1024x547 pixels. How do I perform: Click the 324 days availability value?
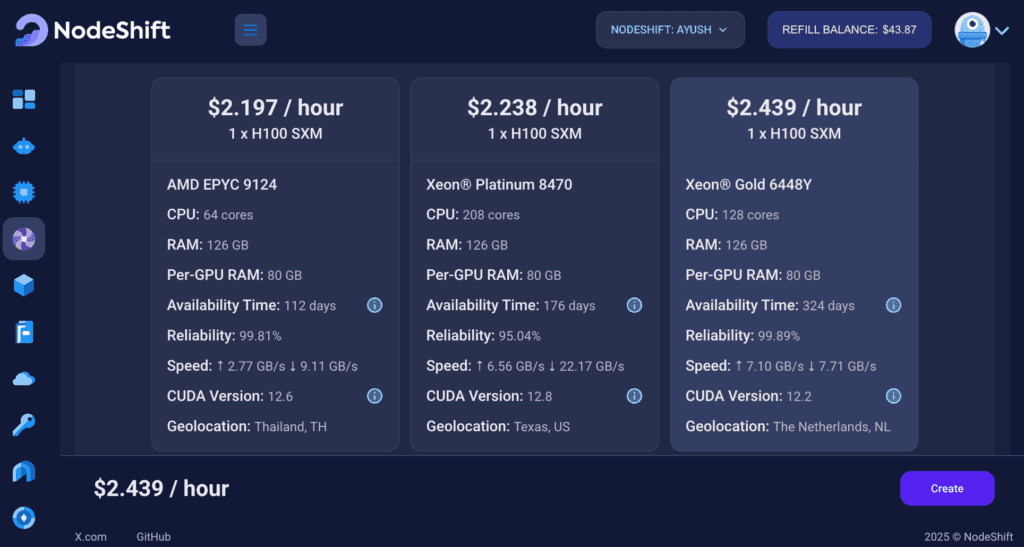click(x=828, y=305)
